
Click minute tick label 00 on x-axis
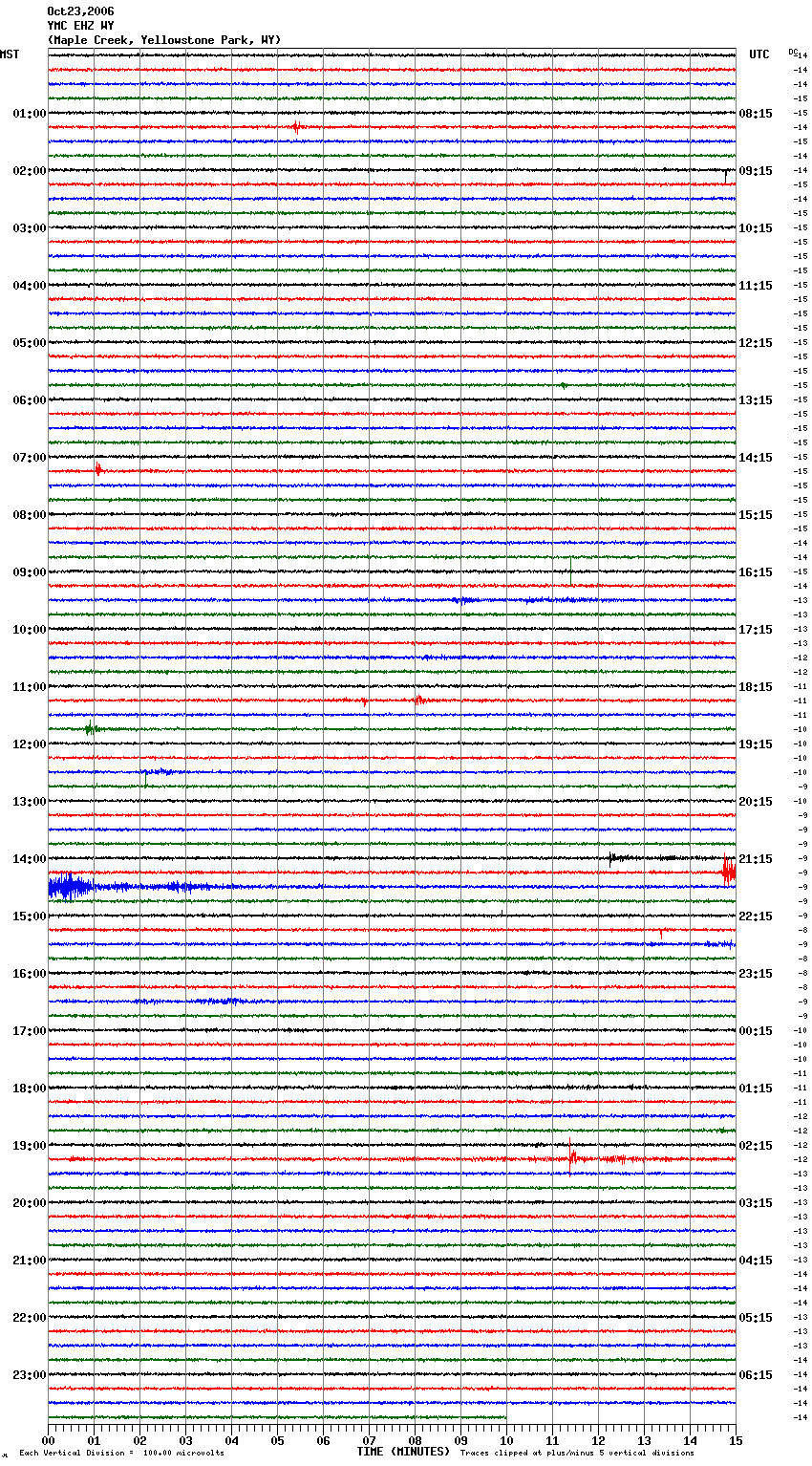tap(48, 1440)
